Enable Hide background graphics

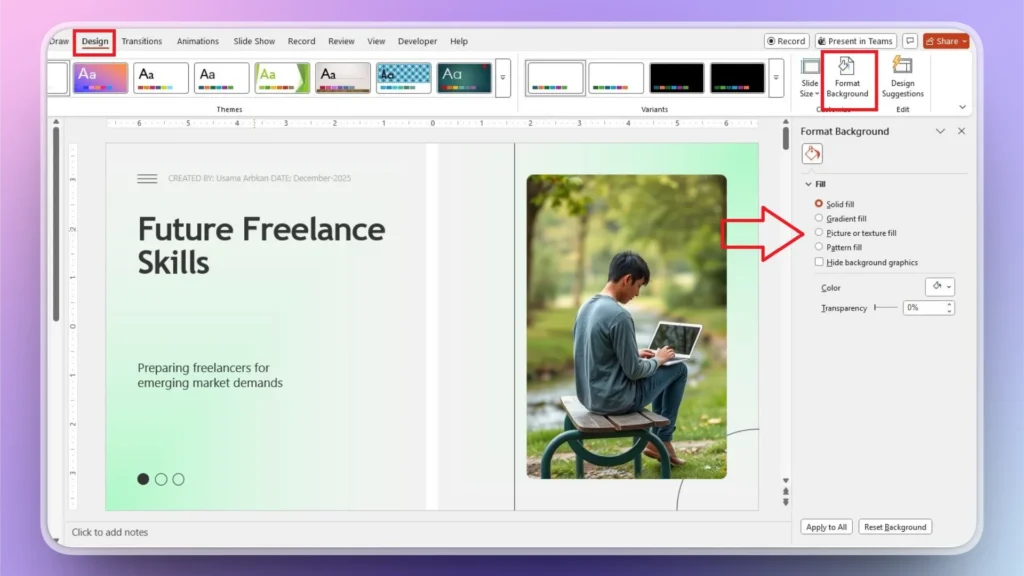tap(819, 262)
